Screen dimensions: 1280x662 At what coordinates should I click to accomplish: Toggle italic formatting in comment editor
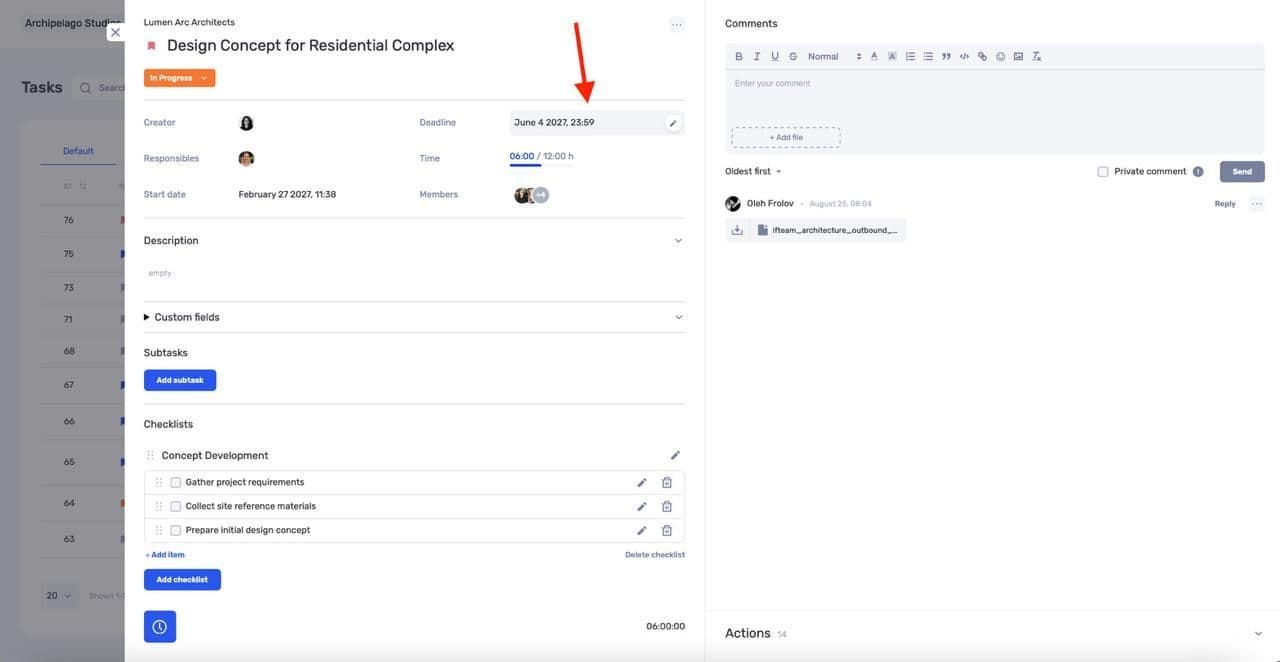pos(757,56)
